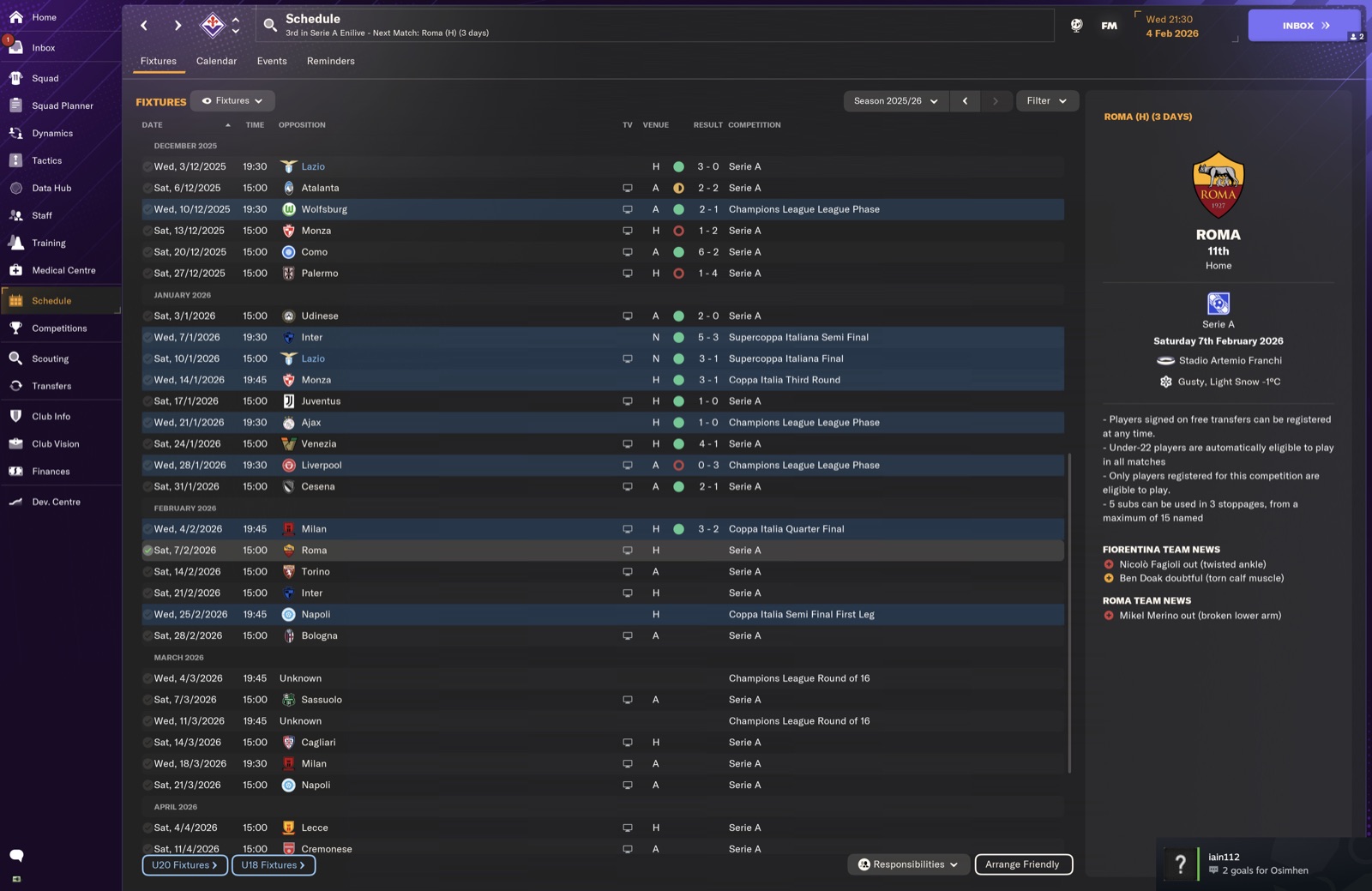Open the world globe icon in header
This screenshot has width=1372, height=891.
coord(1076,26)
